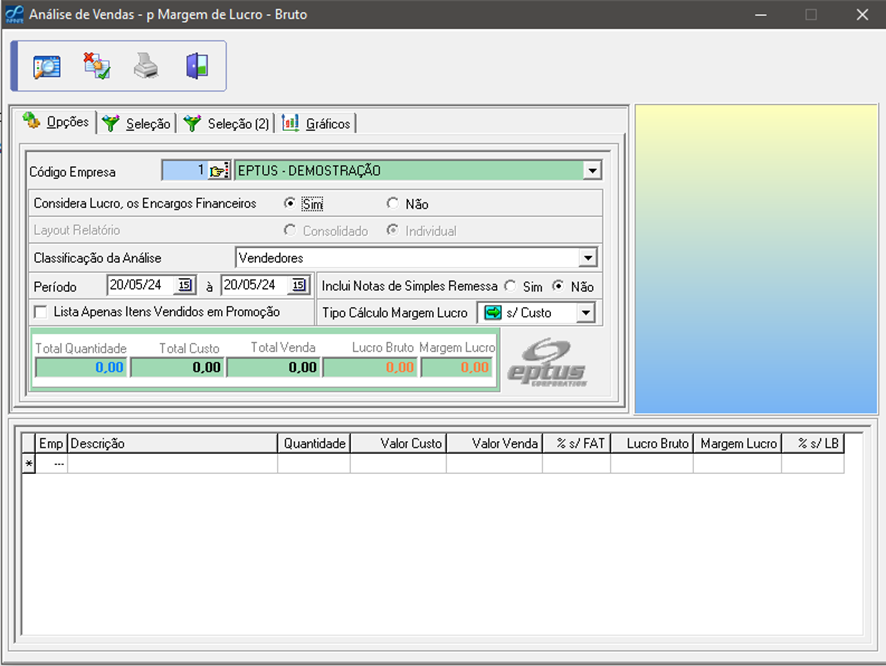Click the Descrição column header
This screenshot has width=886, height=666.
tap(172, 444)
